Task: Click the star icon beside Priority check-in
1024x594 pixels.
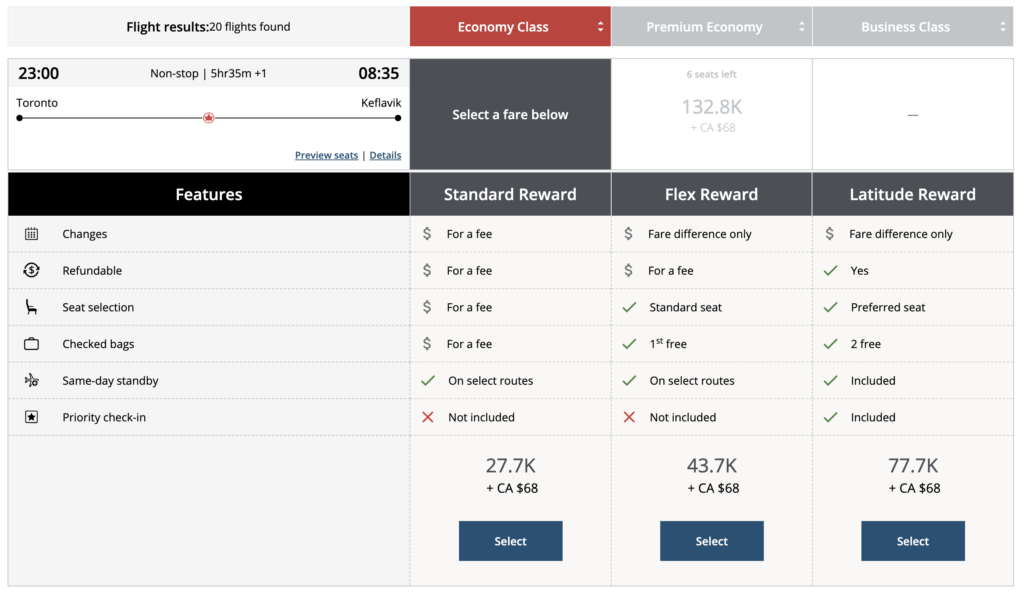Action: [x=32, y=417]
